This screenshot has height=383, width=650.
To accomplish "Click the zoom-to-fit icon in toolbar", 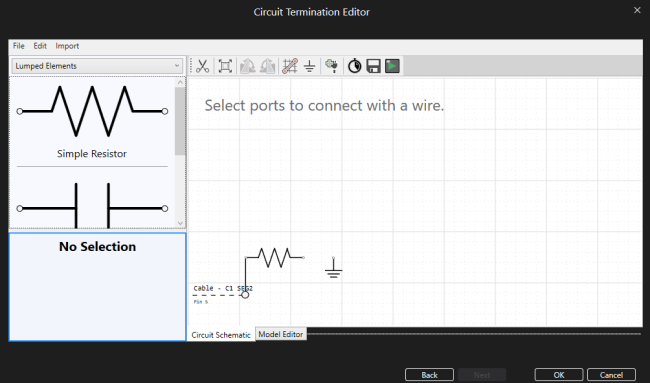I will pos(225,66).
